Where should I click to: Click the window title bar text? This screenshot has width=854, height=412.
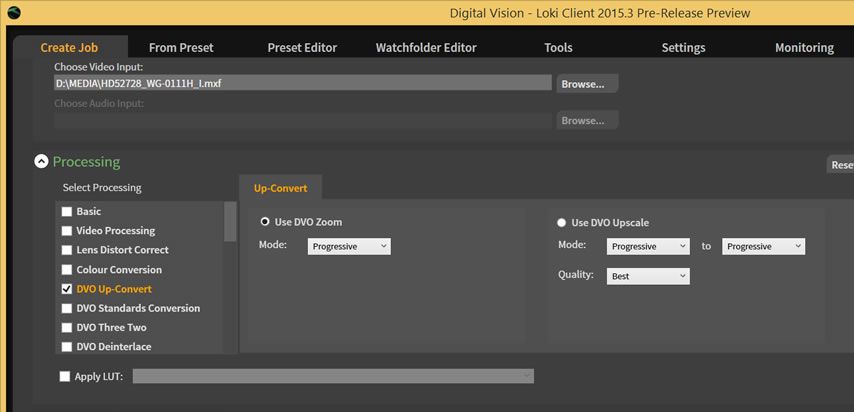pos(600,13)
